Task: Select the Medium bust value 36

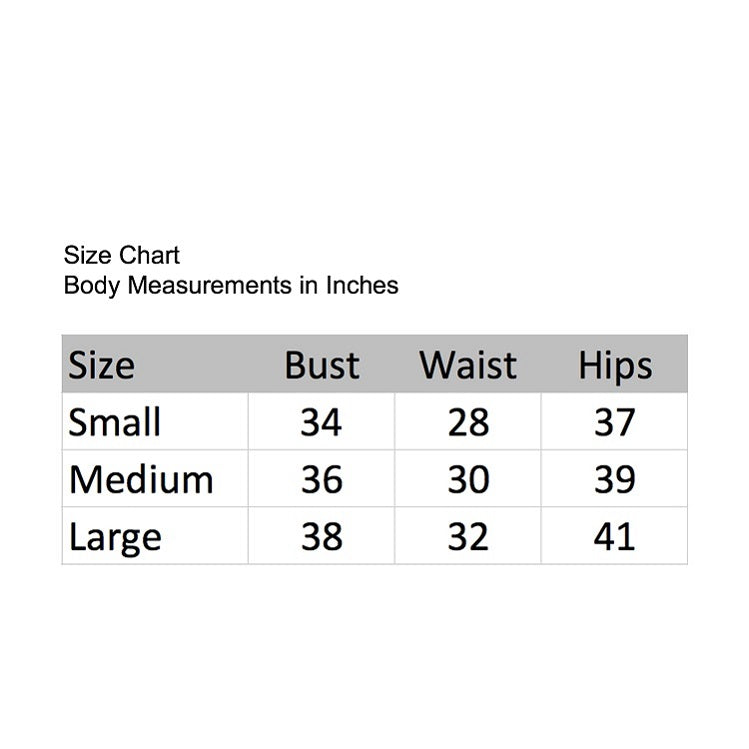Action: 321,480
